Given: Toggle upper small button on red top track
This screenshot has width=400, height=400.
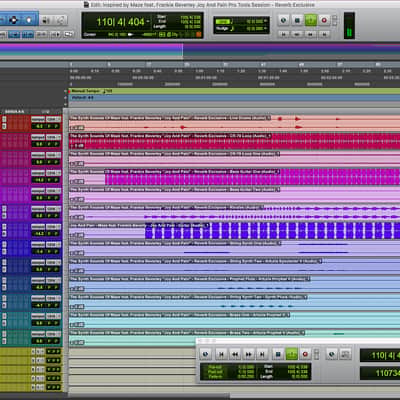Looking at the screenshot, I should [4, 119].
